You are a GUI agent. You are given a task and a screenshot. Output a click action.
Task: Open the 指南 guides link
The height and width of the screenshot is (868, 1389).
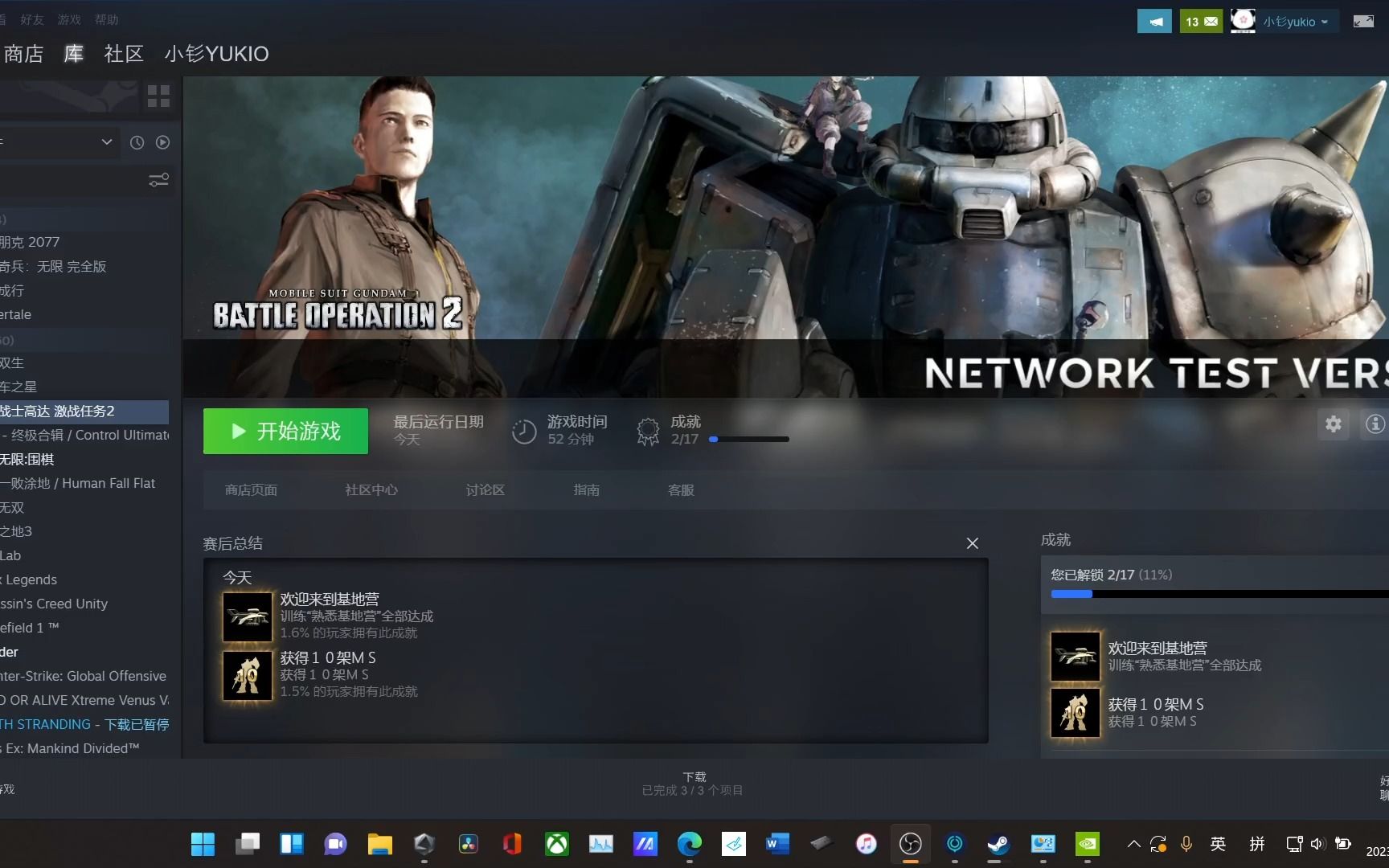587,490
